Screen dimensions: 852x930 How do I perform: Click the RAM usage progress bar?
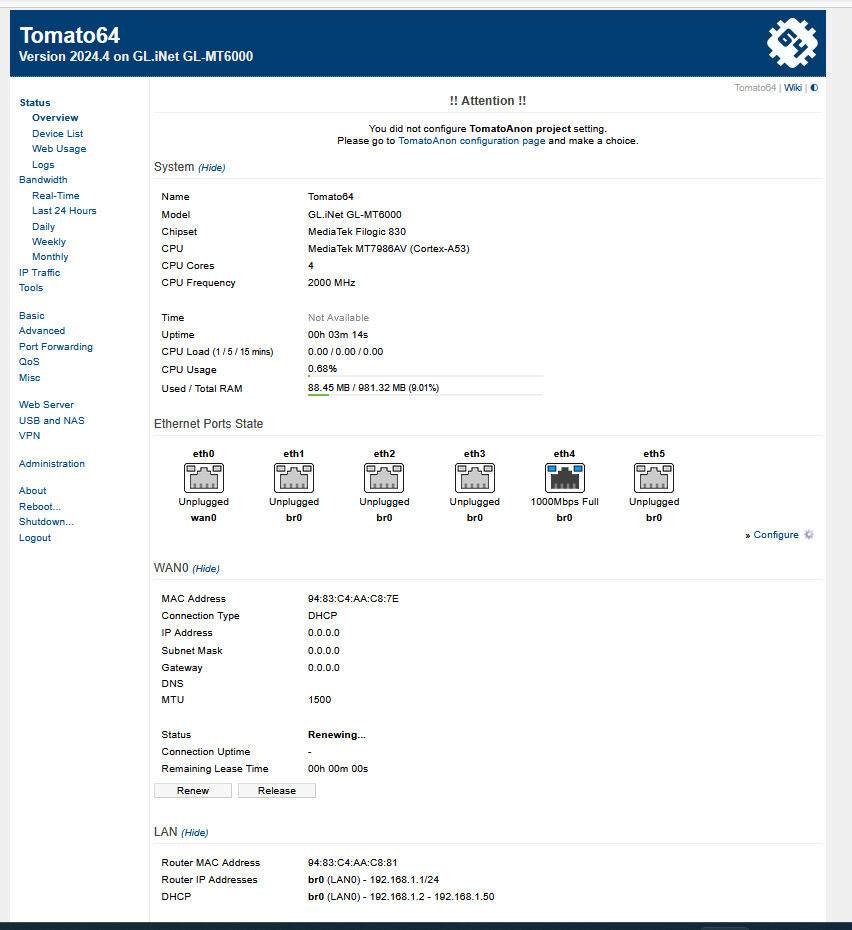tap(425, 395)
